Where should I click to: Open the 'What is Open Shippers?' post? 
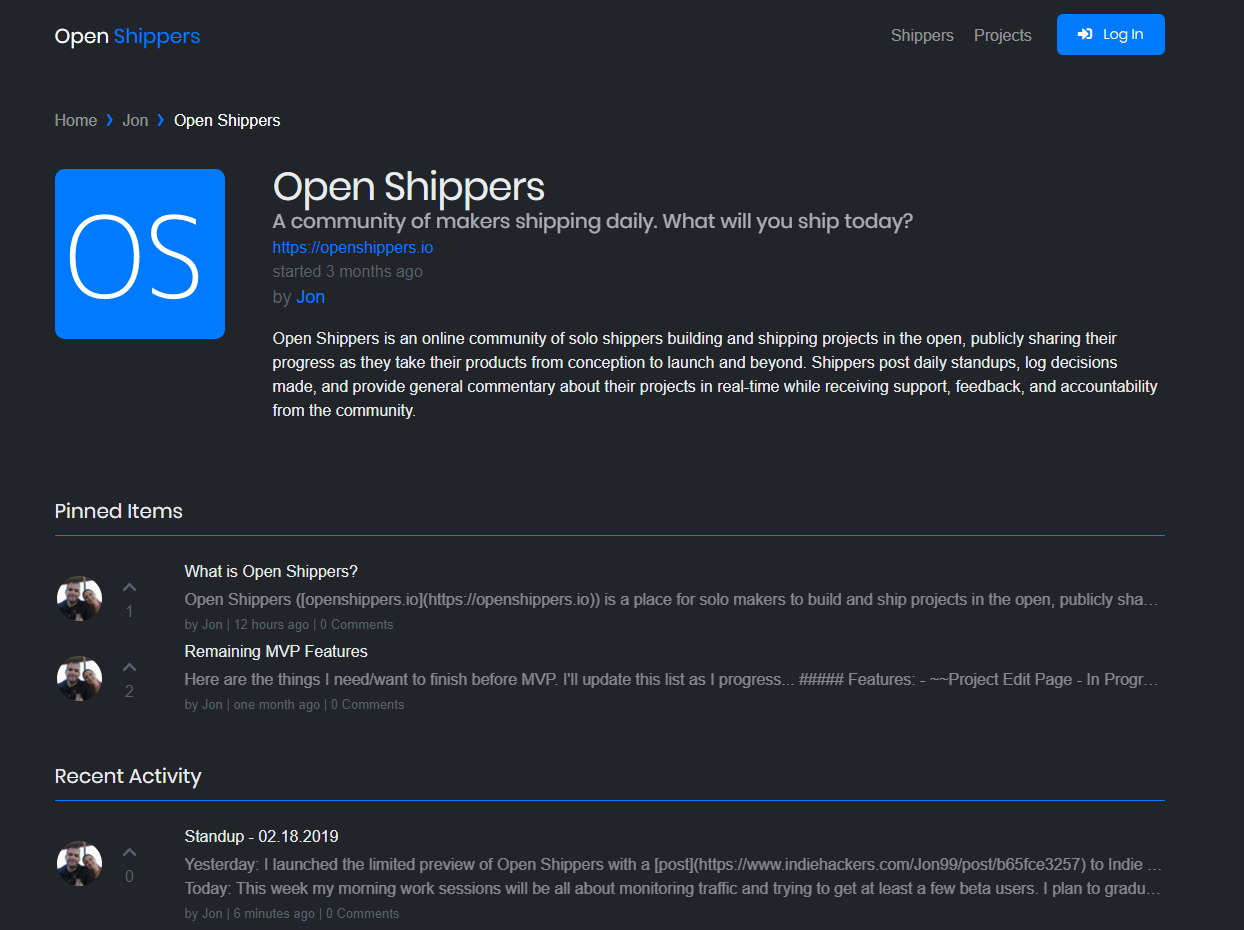click(x=271, y=571)
